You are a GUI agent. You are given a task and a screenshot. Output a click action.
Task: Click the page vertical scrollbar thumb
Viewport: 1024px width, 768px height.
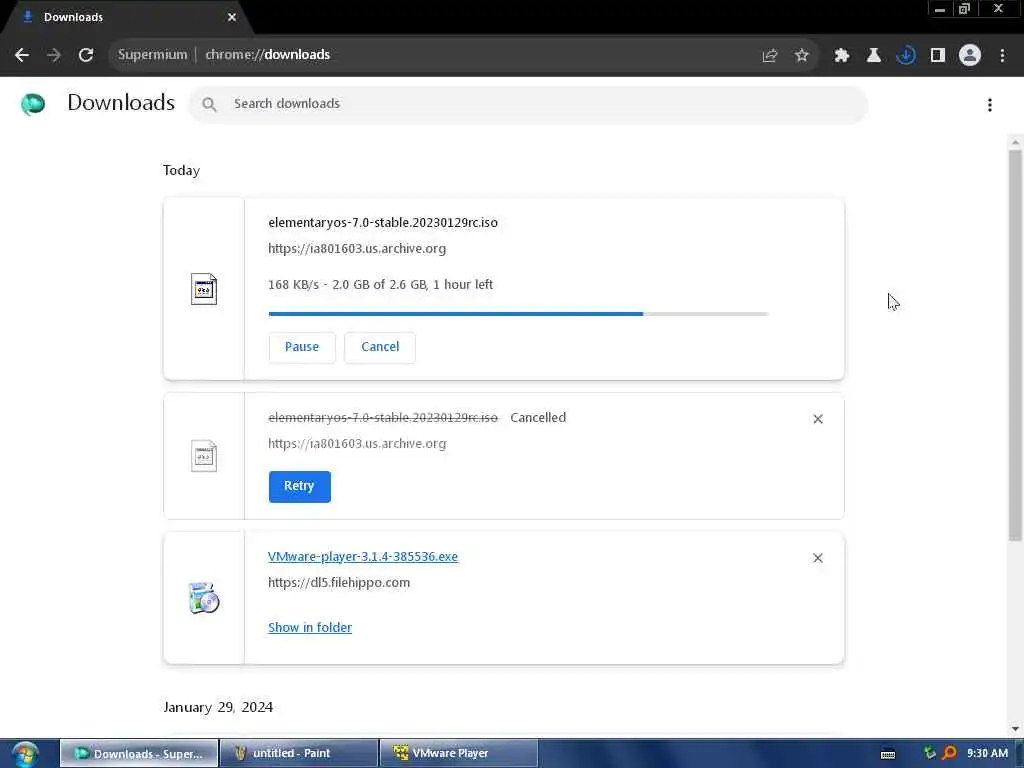point(1015,345)
